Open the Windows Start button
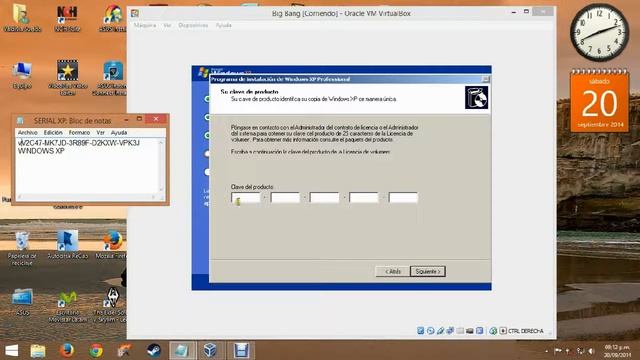This screenshot has height=360, width=640. click(x=11, y=351)
